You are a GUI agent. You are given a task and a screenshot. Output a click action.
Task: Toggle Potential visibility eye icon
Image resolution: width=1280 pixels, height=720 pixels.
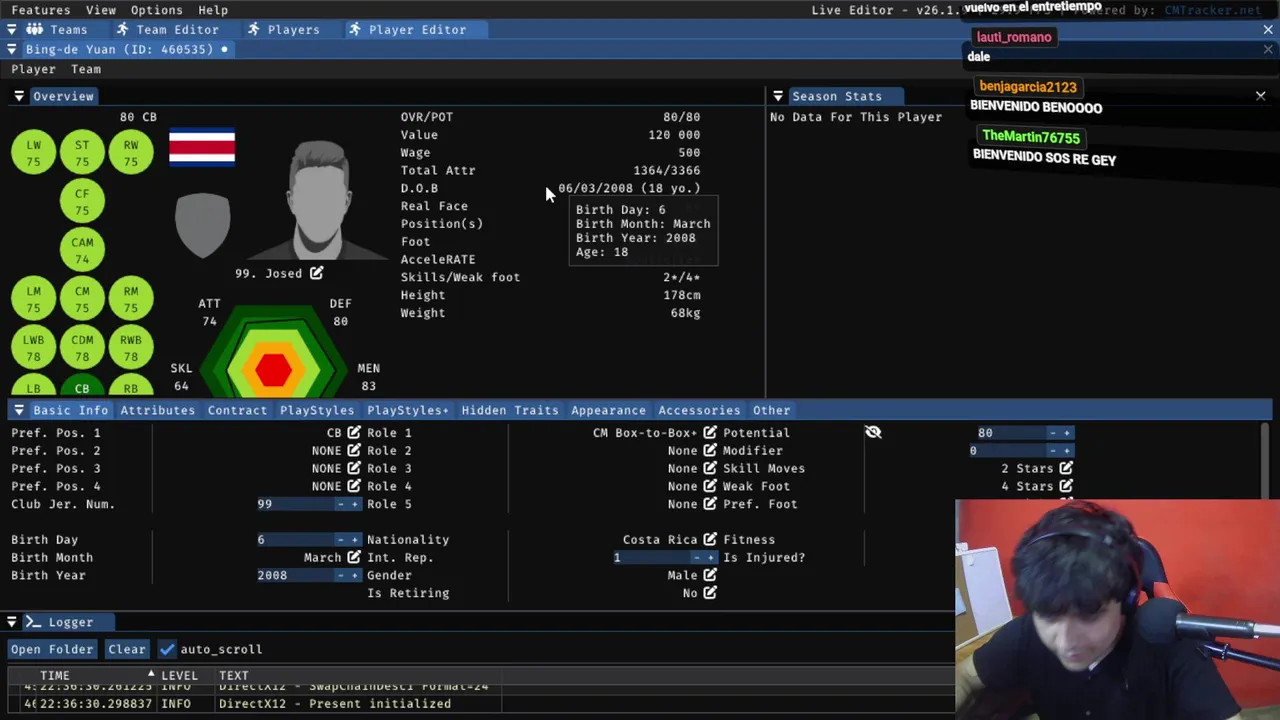pyautogui.click(x=873, y=433)
